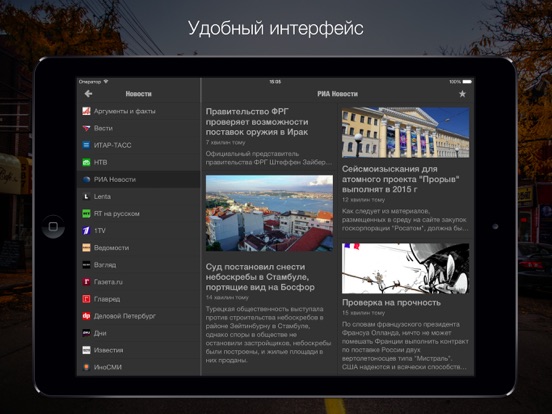Open the black-and-white cartoon illustration
Viewport: 552px width, 414px height.
tap(405, 268)
